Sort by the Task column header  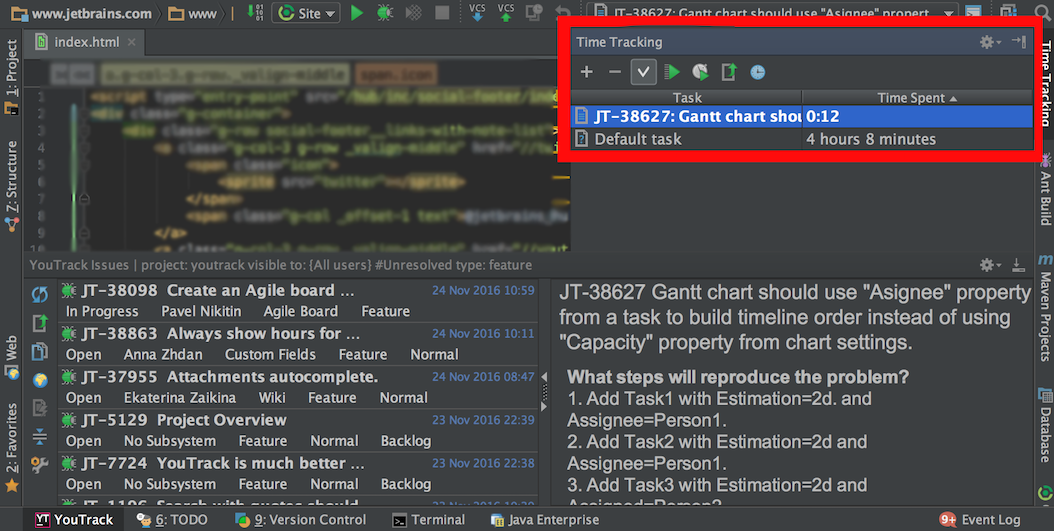[x=686, y=97]
